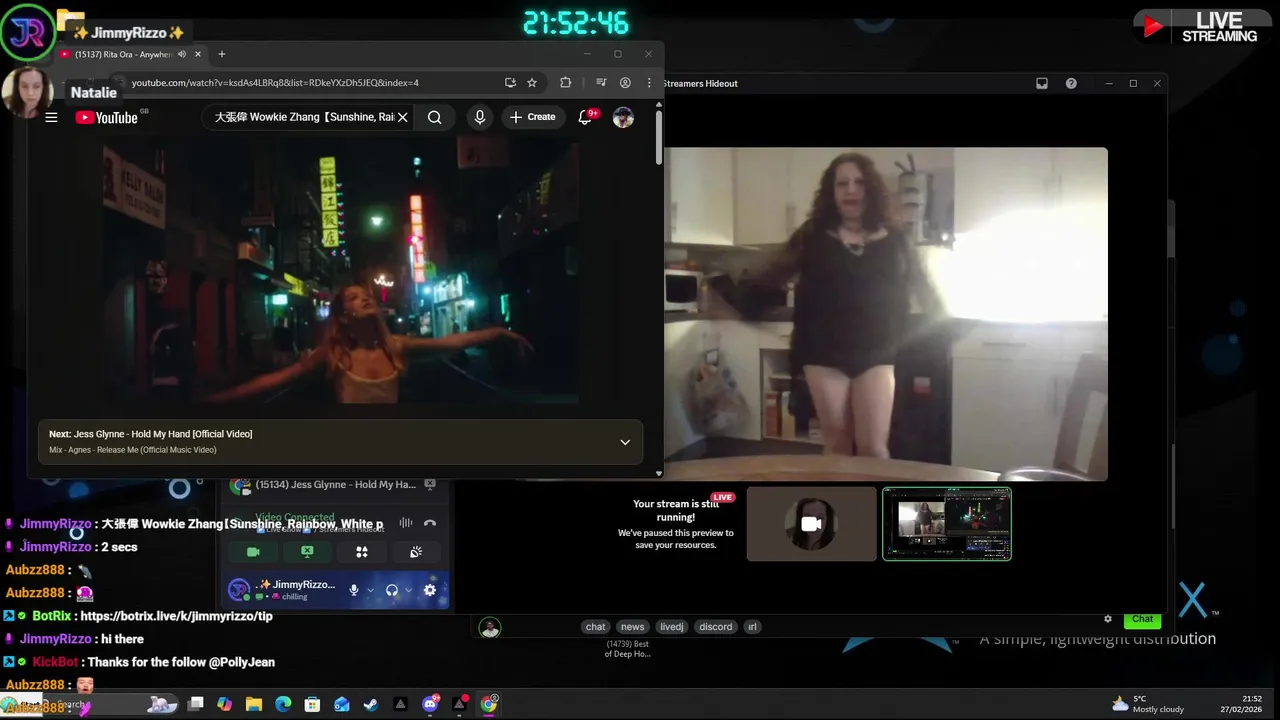Image resolution: width=1280 pixels, height=720 pixels.
Task: Open Chrome from the Windows taskbar
Action: [x=489, y=704]
